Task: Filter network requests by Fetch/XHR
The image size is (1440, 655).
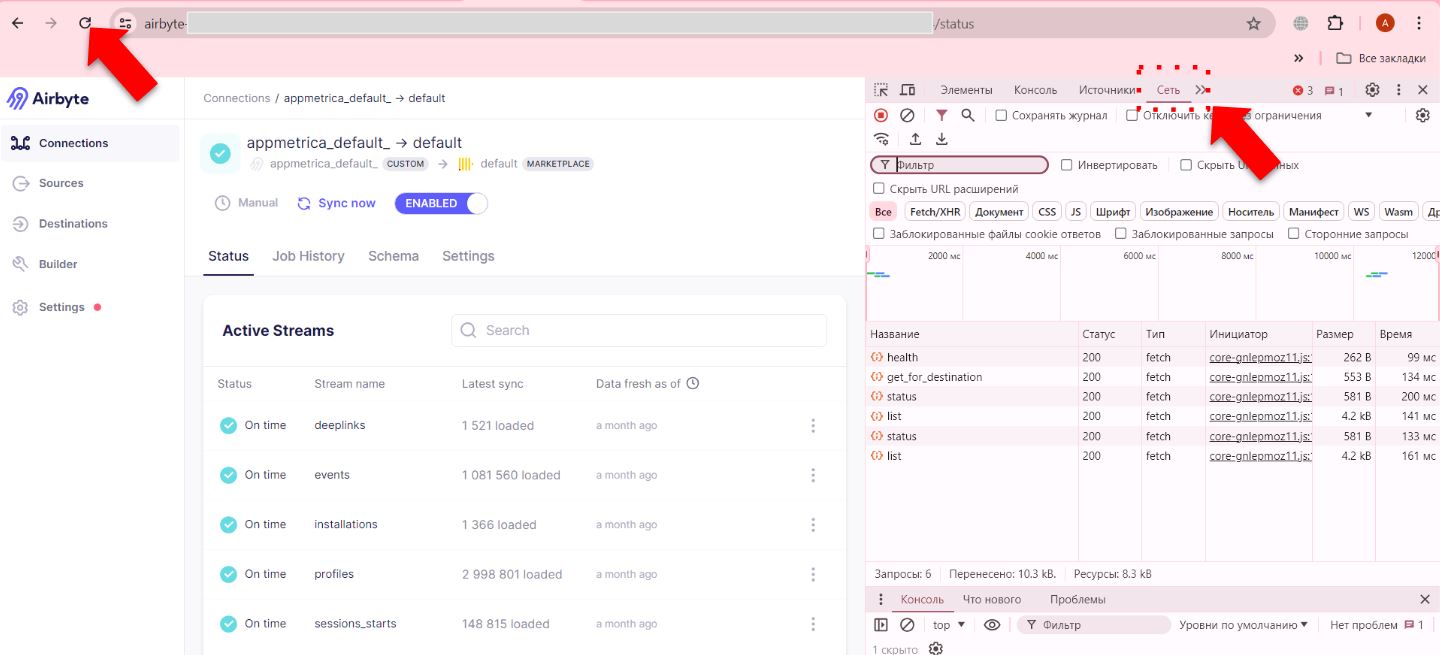Action: (936, 211)
